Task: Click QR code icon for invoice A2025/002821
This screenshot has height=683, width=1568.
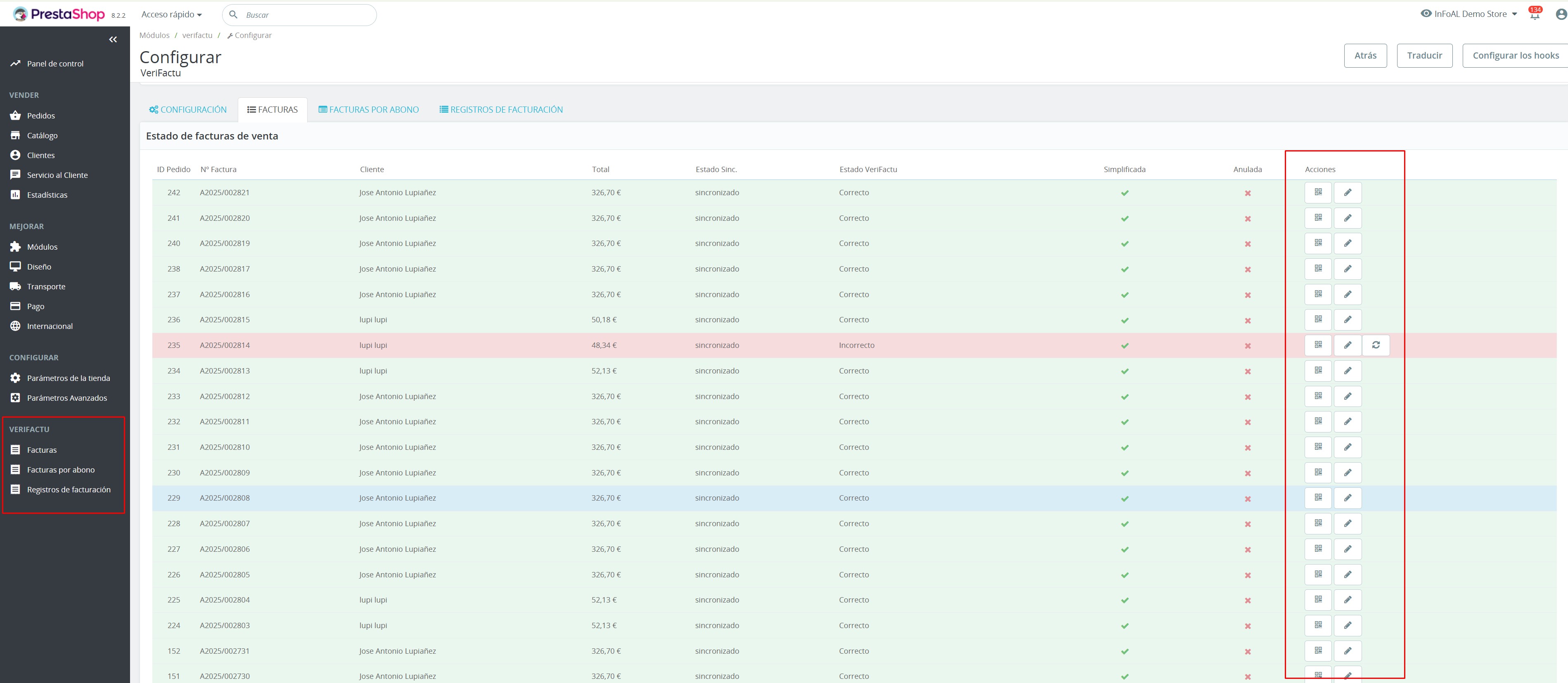Action: tap(1318, 192)
